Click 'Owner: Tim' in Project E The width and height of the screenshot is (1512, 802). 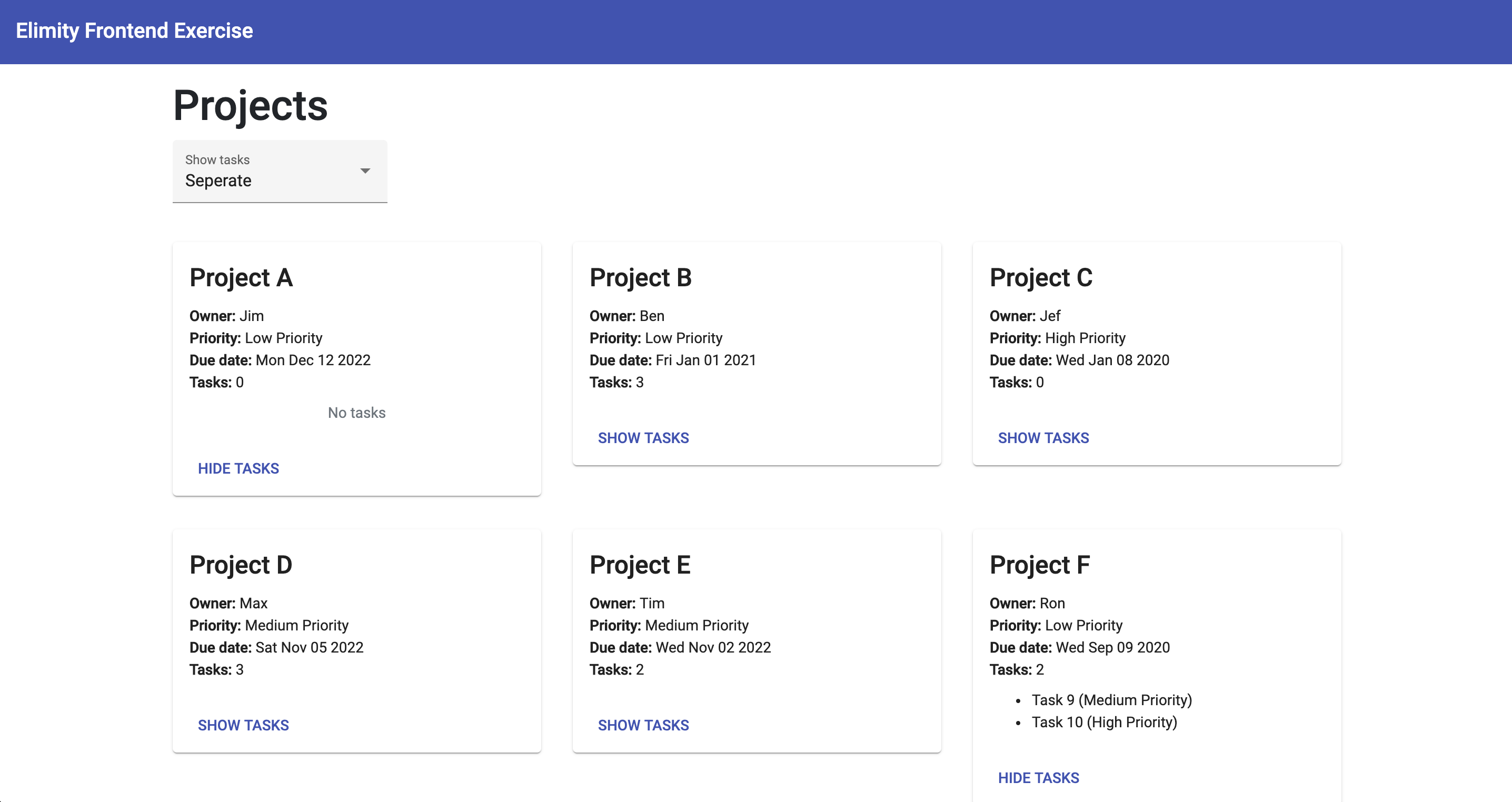[627, 603]
